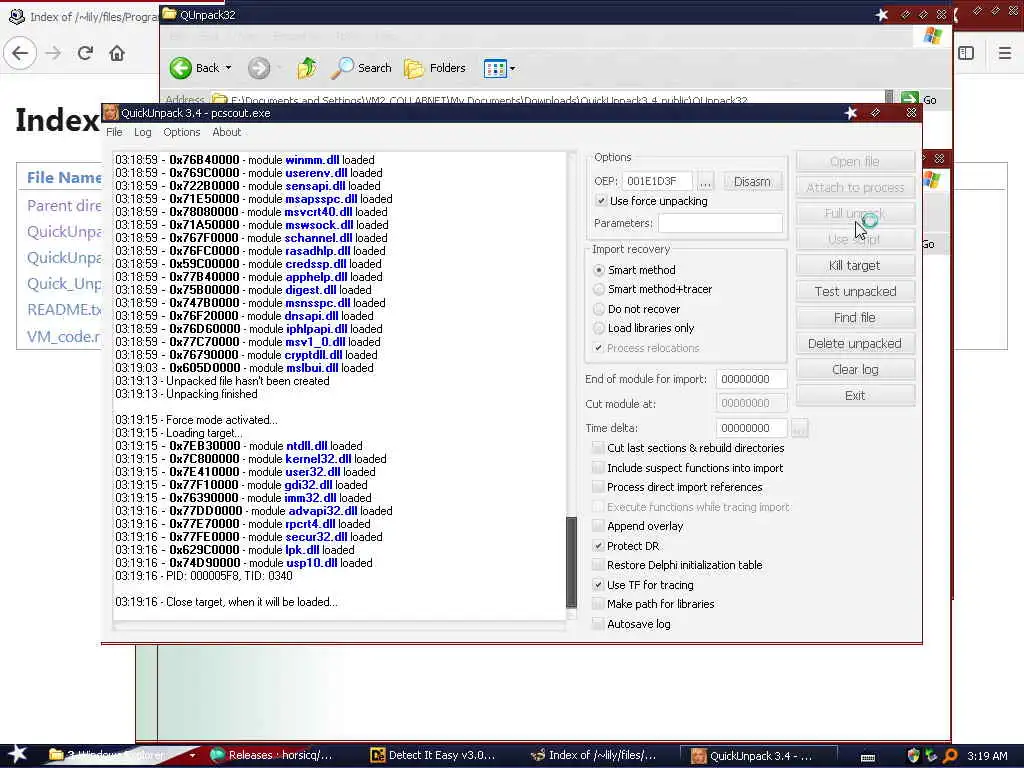This screenshot has height=768, width=1024.
Task: Click the security shield tray icon
Action: (914, 756)
